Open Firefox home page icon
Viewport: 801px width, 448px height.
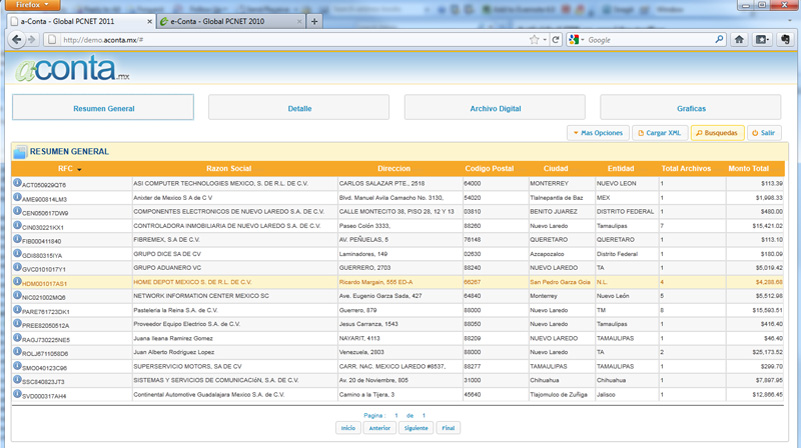(x=739, y=39)
